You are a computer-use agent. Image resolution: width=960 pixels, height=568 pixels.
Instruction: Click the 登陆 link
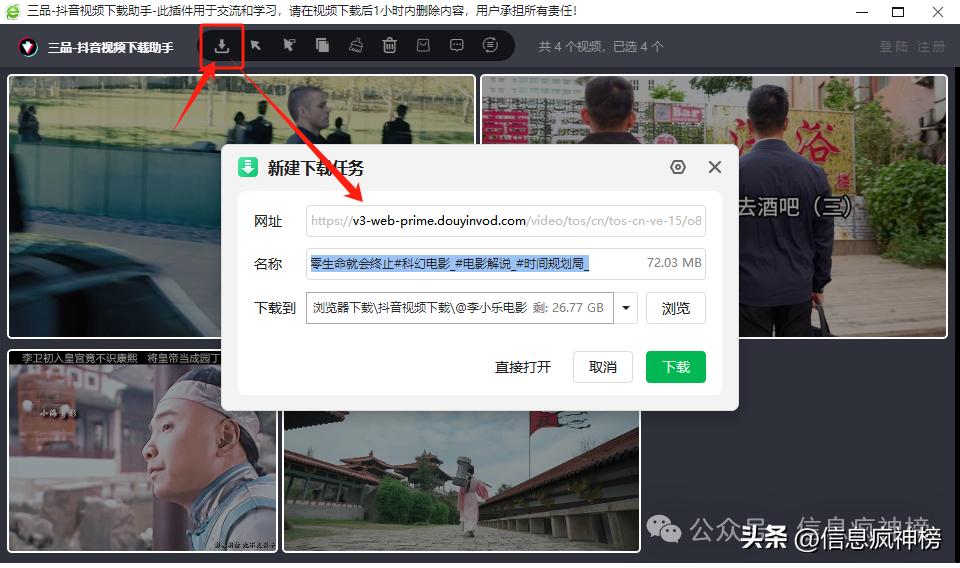(x=893, y=47)
